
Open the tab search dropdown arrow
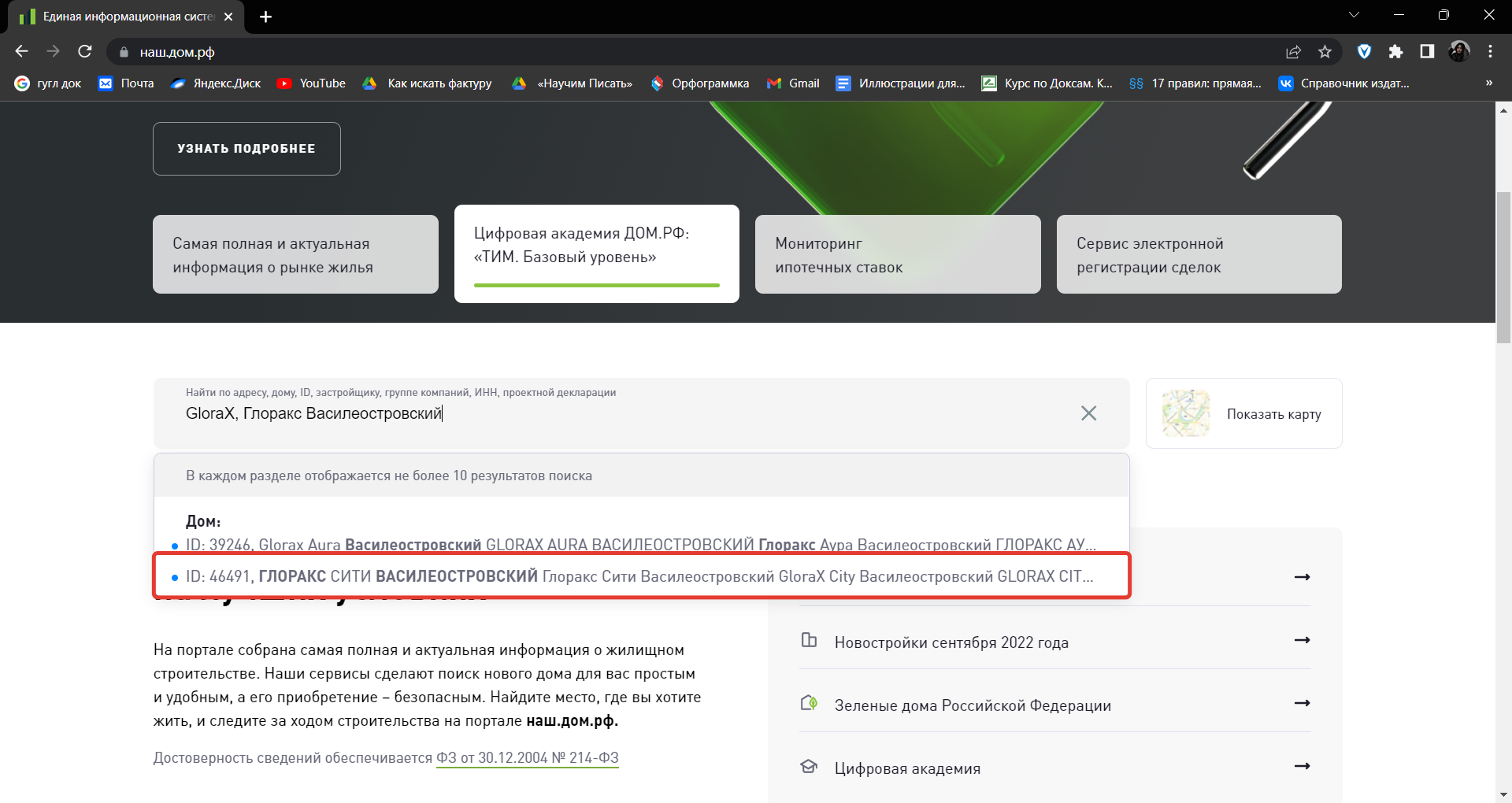click(1354, 16)
